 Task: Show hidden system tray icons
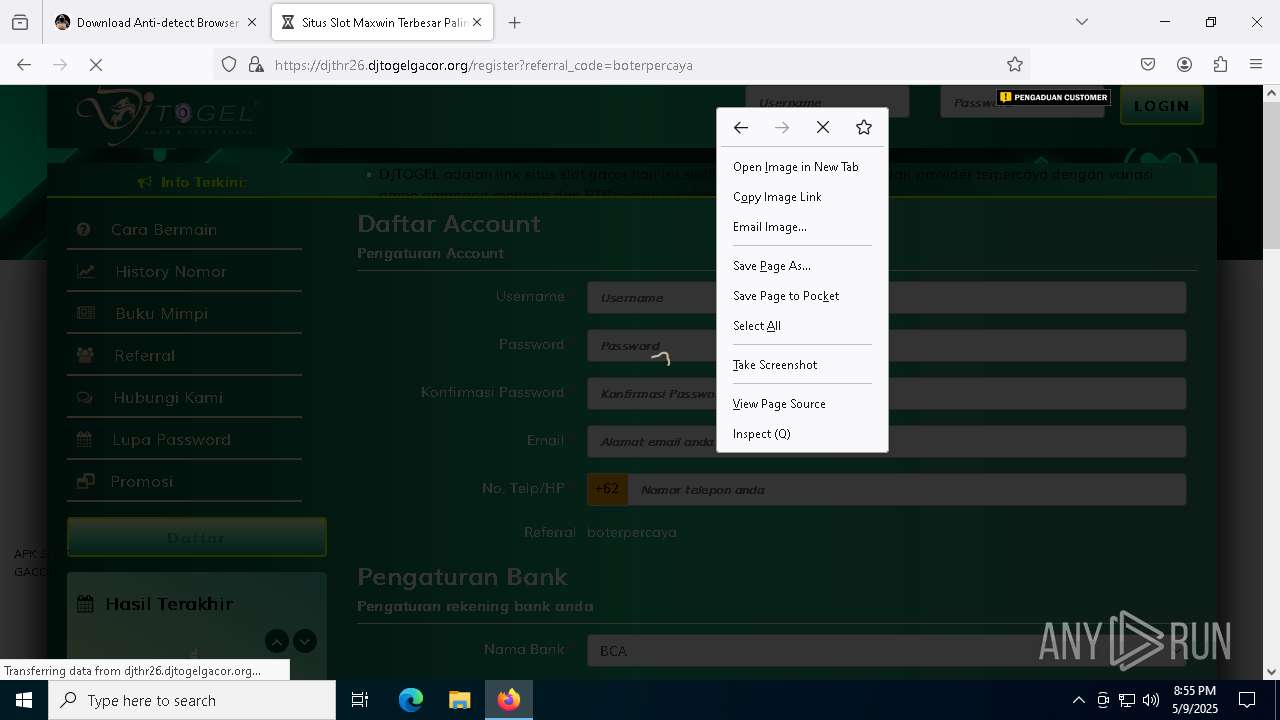(1078, 700)
